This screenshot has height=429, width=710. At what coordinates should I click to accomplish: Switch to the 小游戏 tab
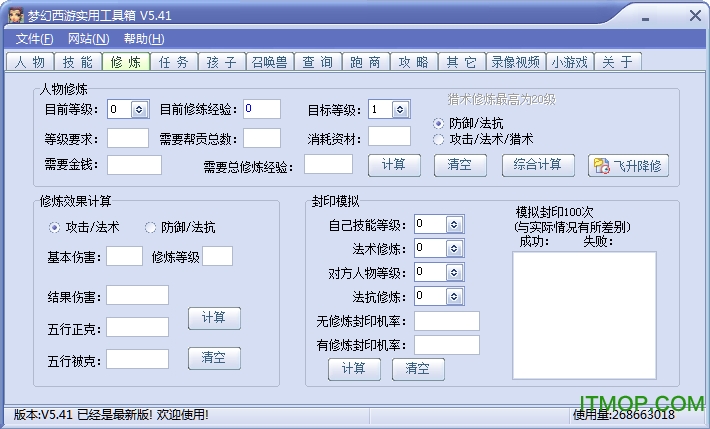pyautogui.click(x=570, y=62)
